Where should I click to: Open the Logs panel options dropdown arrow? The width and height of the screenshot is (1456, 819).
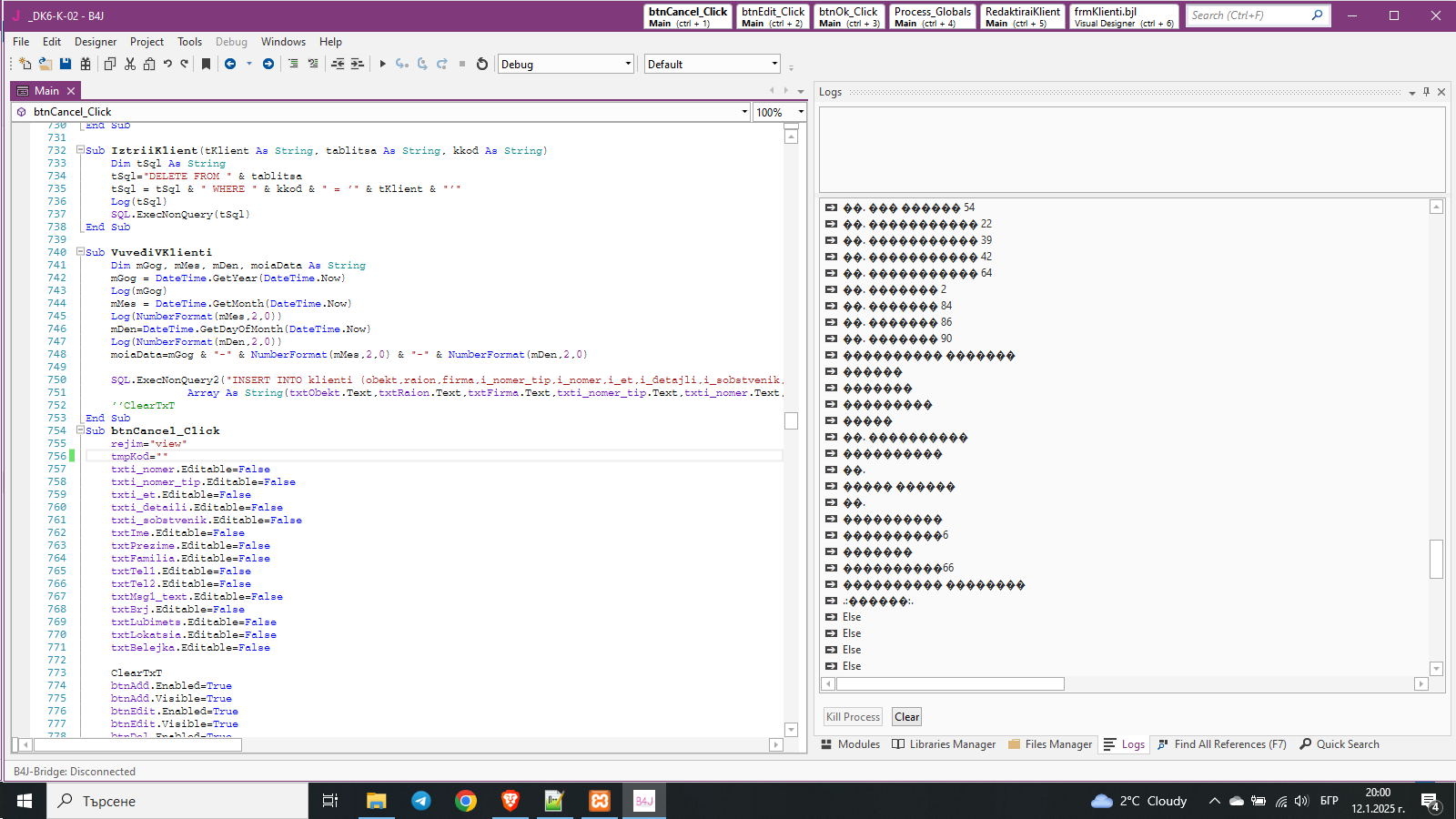(1412, 93)
